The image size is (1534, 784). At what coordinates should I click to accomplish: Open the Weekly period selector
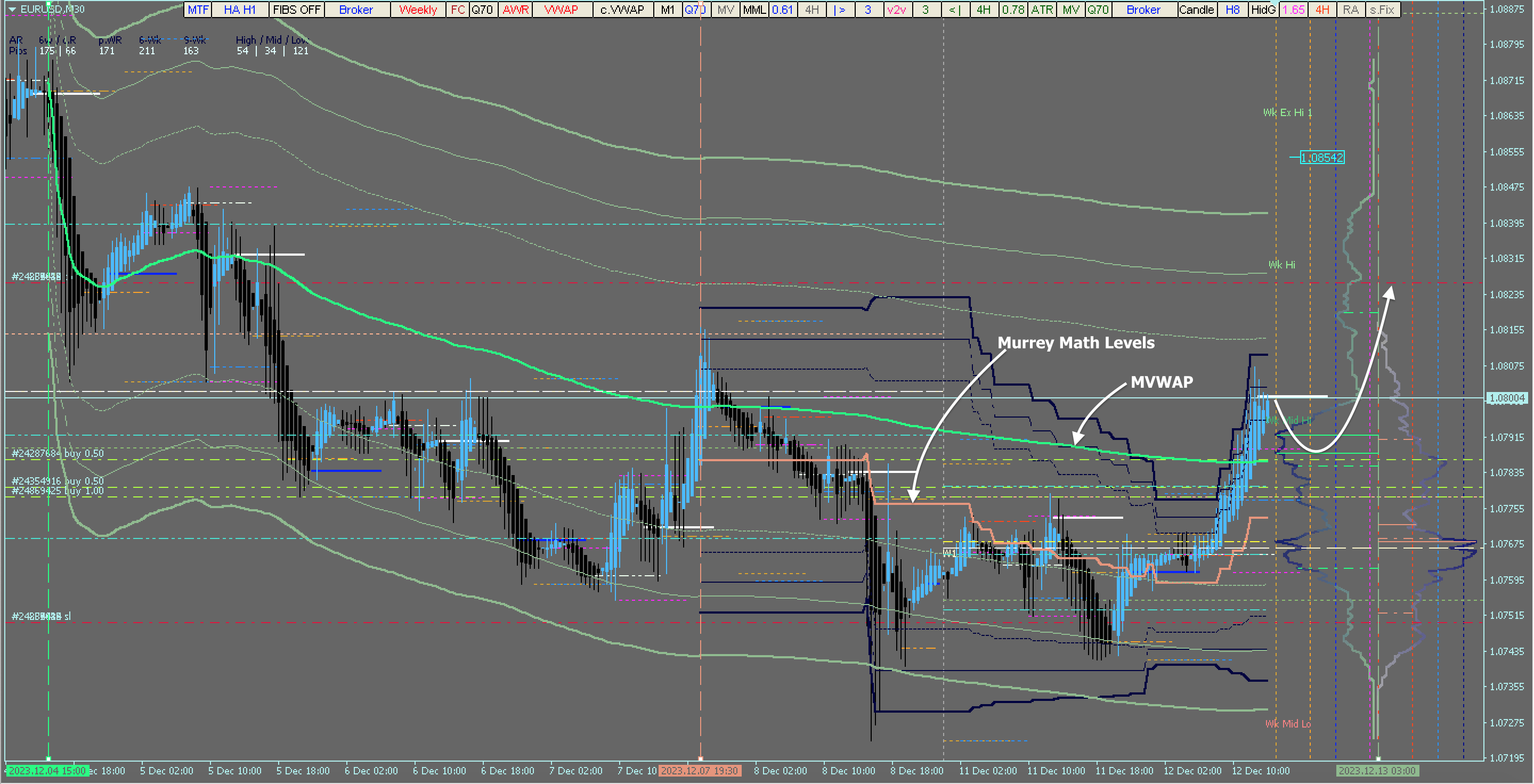[417, 10]
